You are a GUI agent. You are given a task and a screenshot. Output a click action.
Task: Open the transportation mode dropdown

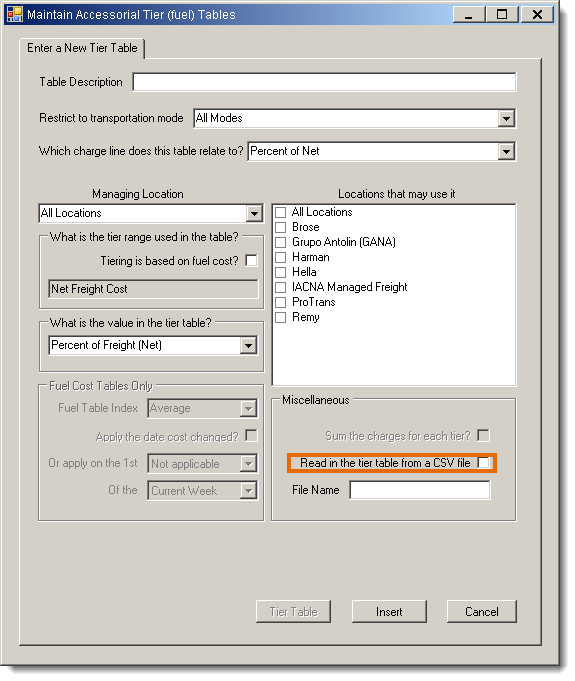[506, 118]
